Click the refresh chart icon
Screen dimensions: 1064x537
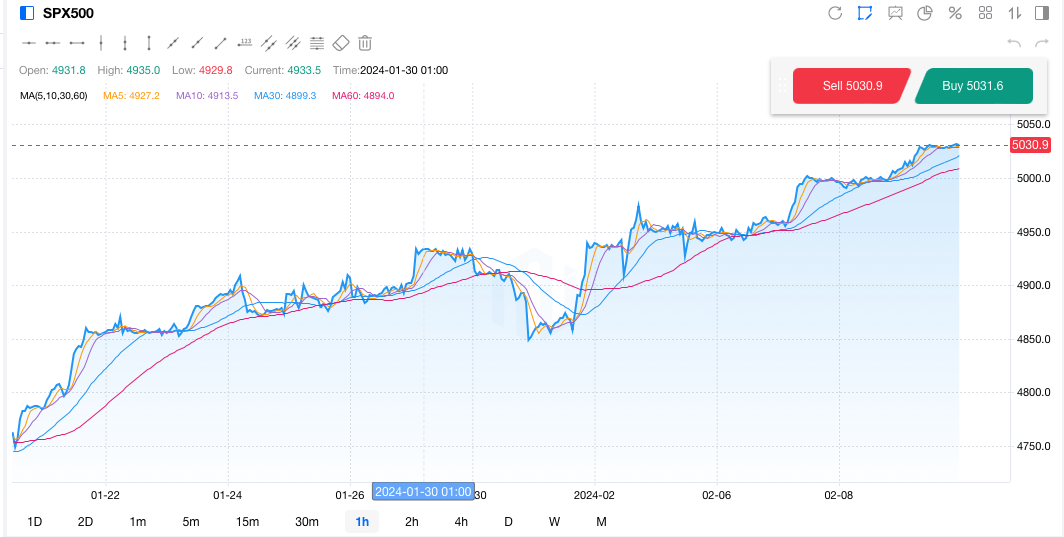coord(835,13)
